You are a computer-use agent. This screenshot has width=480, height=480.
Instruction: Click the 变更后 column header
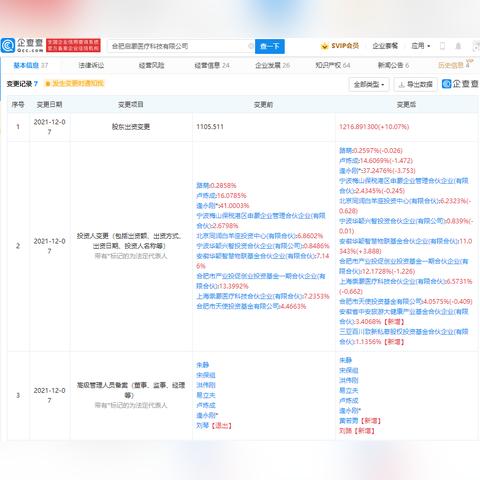(406, 105)
